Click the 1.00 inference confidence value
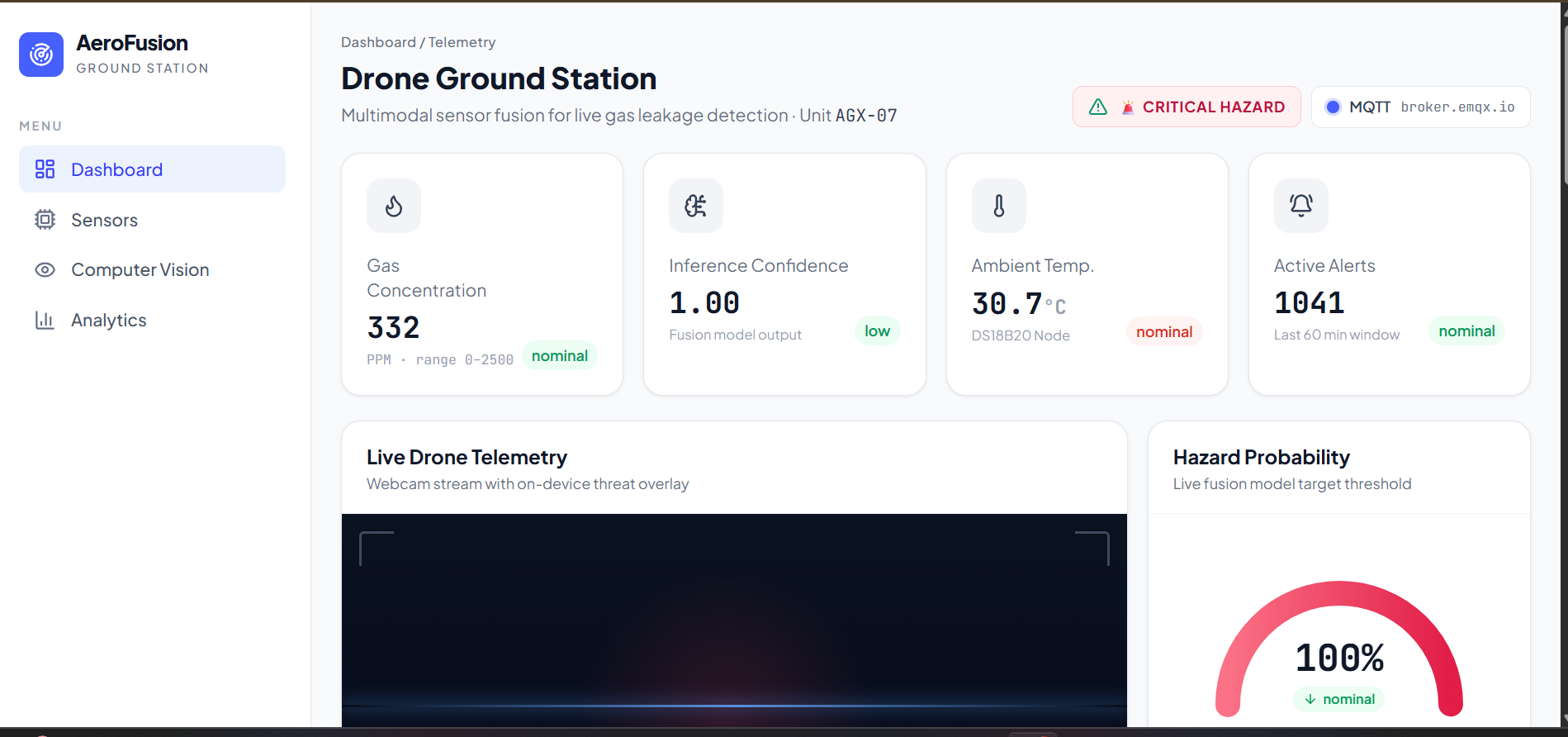Screen dimensions: 1568x737 coord(704,303)
